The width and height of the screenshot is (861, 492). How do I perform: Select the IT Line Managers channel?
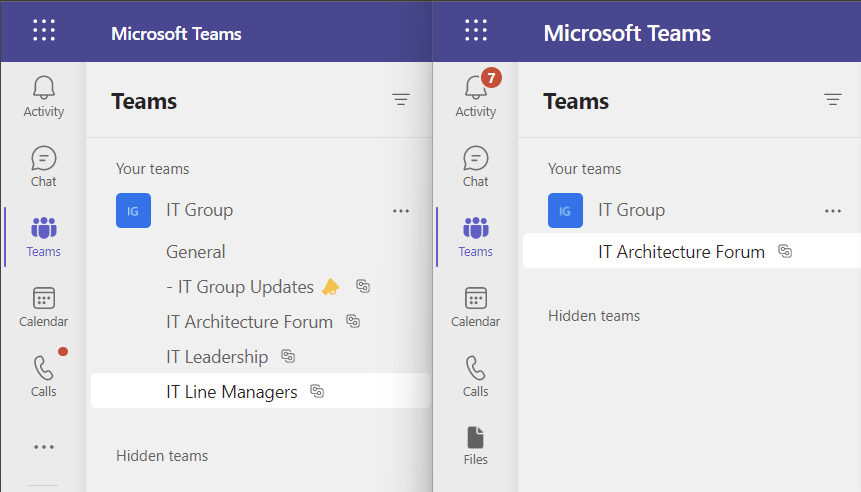(x=261, y=391)
